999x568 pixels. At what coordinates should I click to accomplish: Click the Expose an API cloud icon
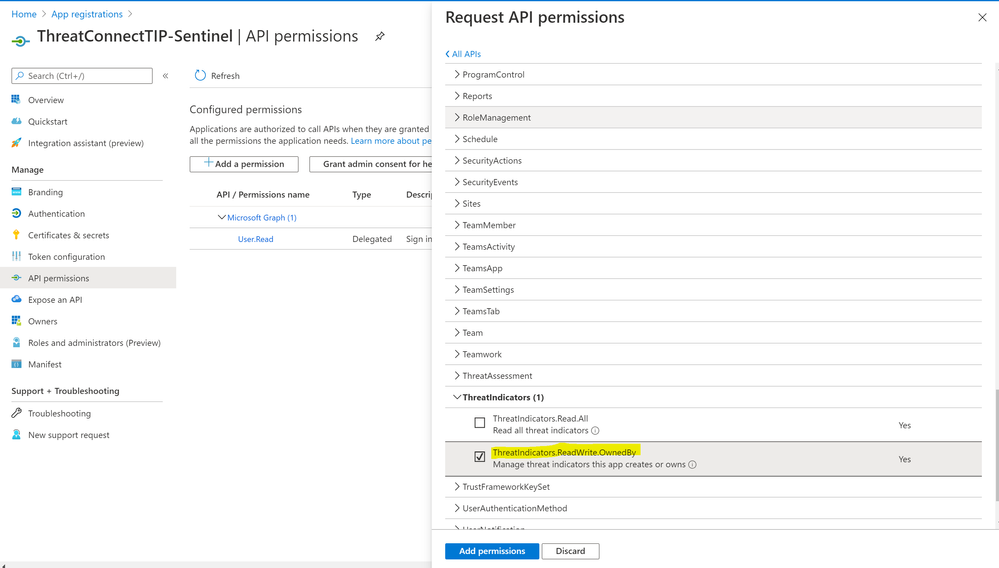(16, 299)
